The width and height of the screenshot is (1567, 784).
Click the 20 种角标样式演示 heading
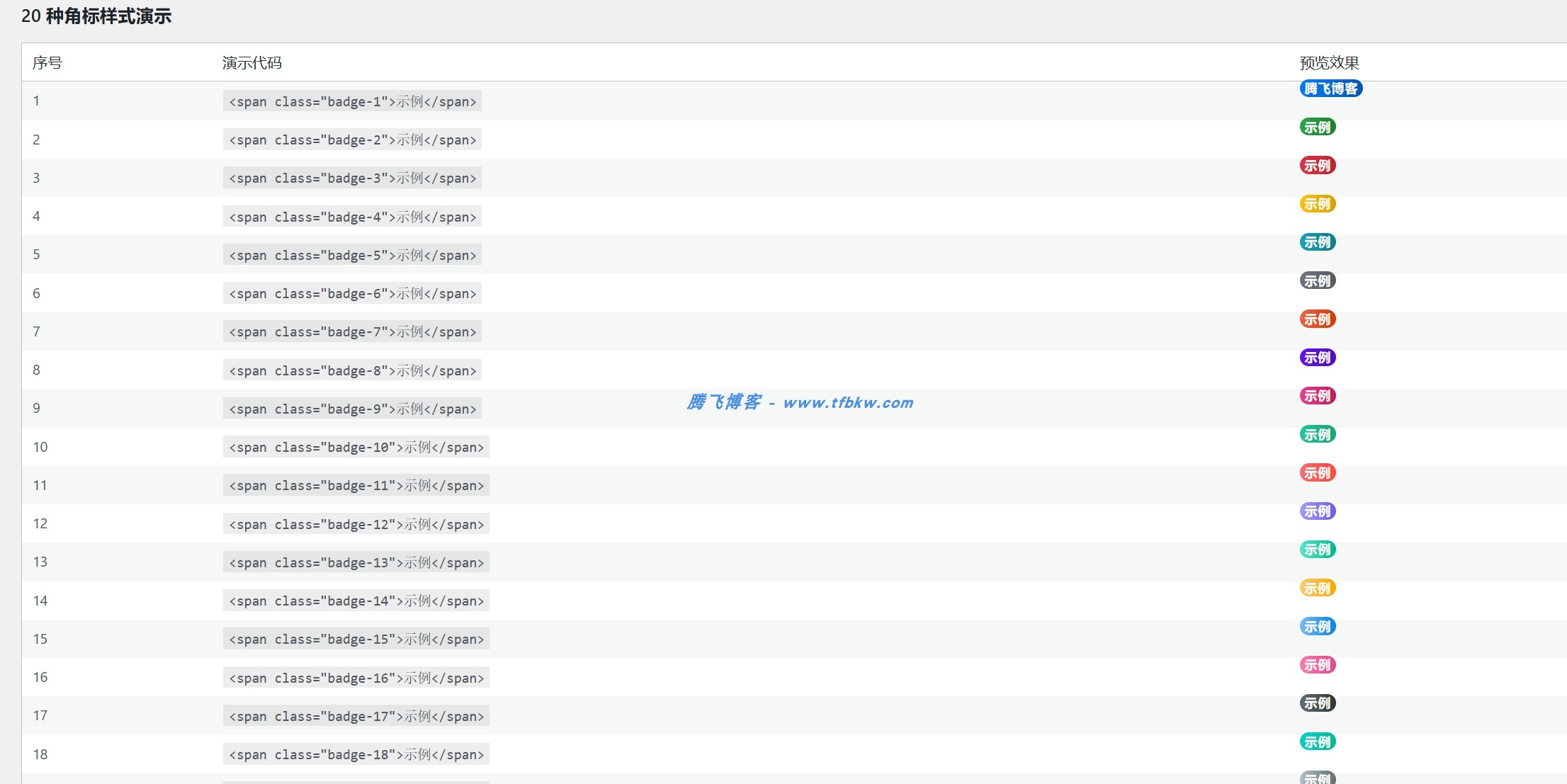click(96, 16)
